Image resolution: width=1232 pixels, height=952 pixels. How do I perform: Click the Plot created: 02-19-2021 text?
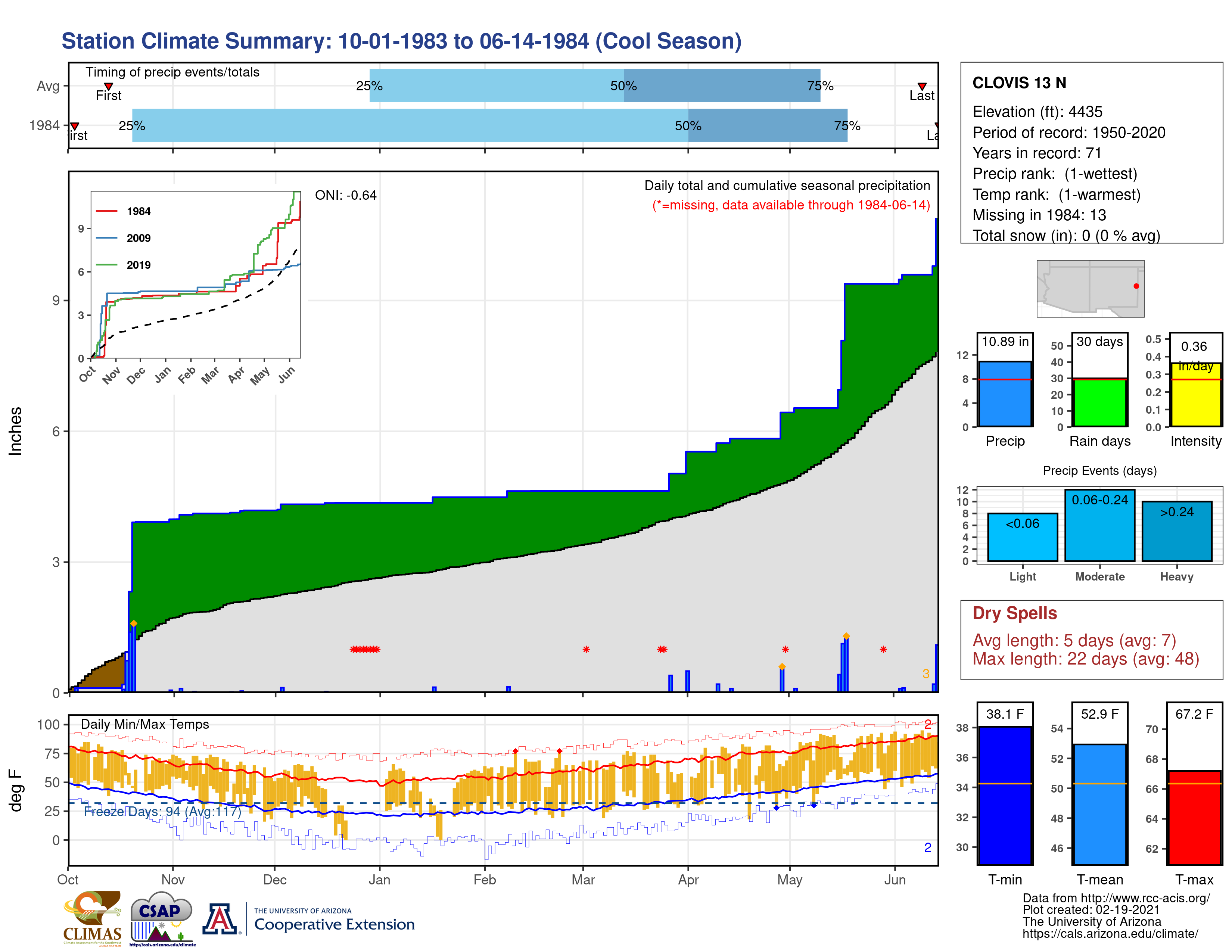click(1091, 910)
